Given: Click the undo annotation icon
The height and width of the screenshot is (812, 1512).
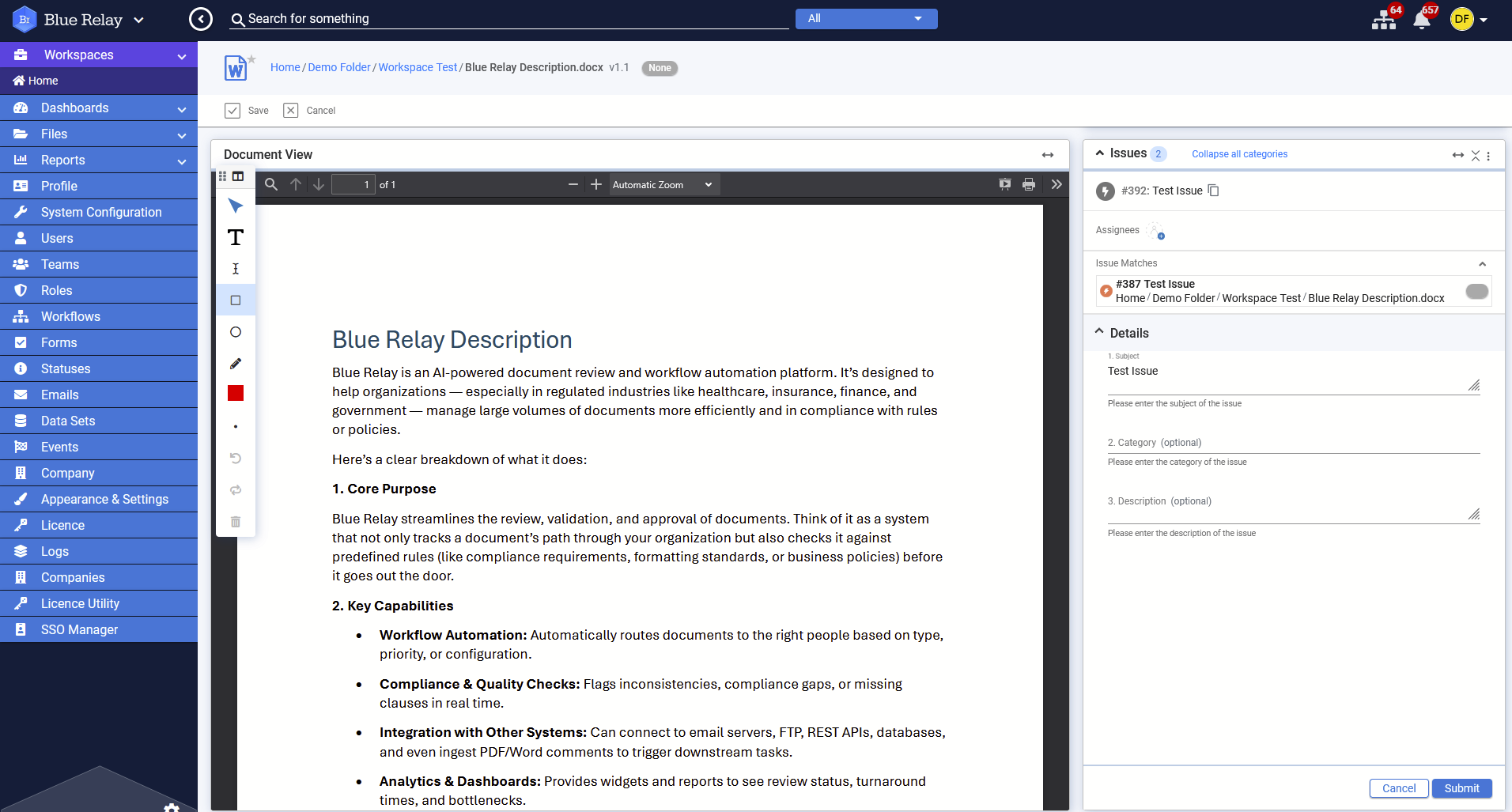Looking at the screenshot, I should [x=236, y=459].
